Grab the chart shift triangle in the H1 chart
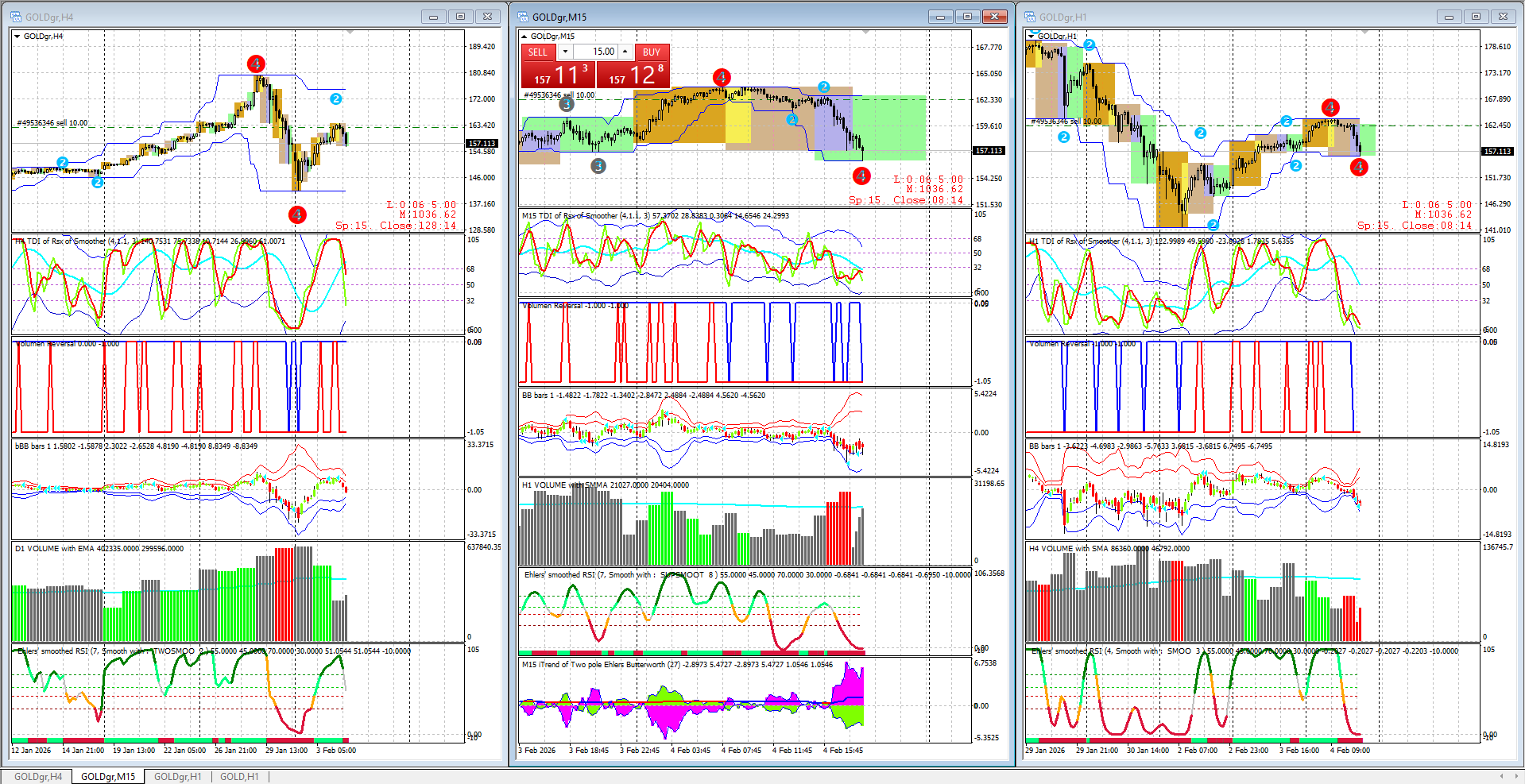The width and height of the screenshot is (1525, 784). click(x=1364, y=33)
